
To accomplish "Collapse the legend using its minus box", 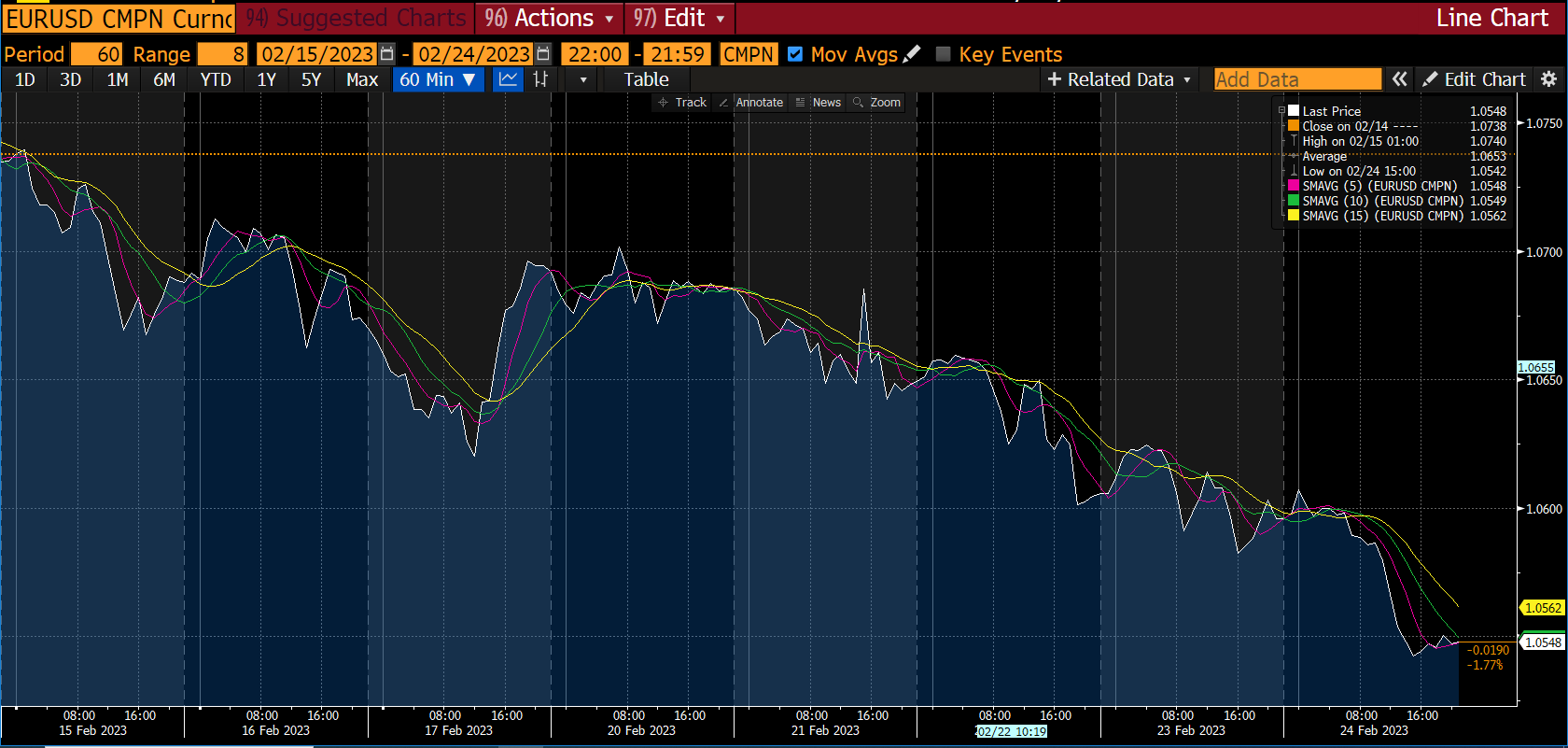I will 1281,110.
